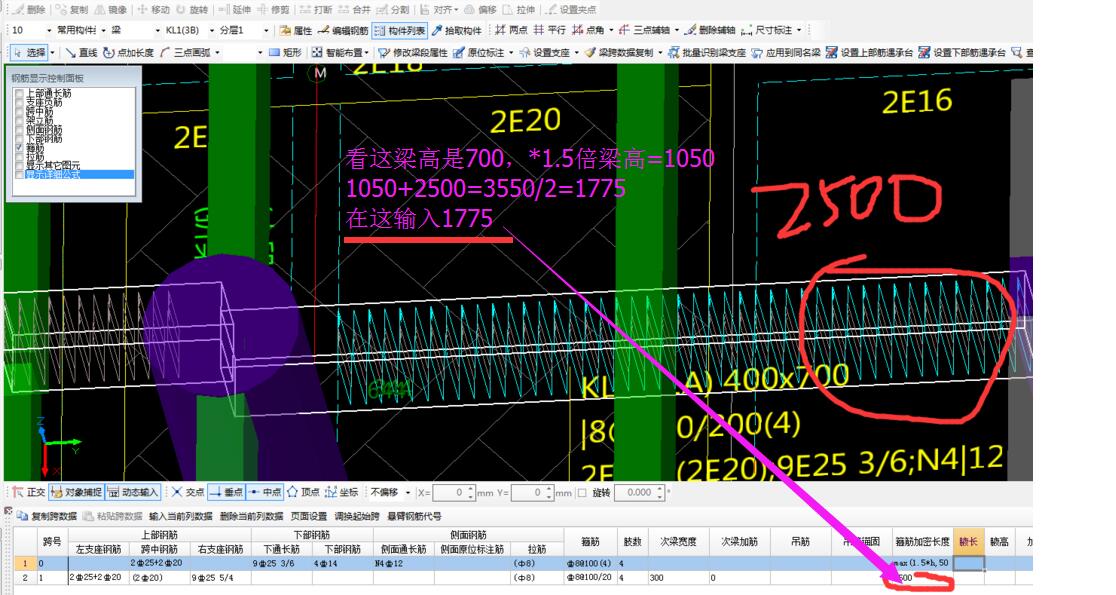Select the 移动 (move) tool
Screen dimensions: 1116x595
[x=154, y=10]
